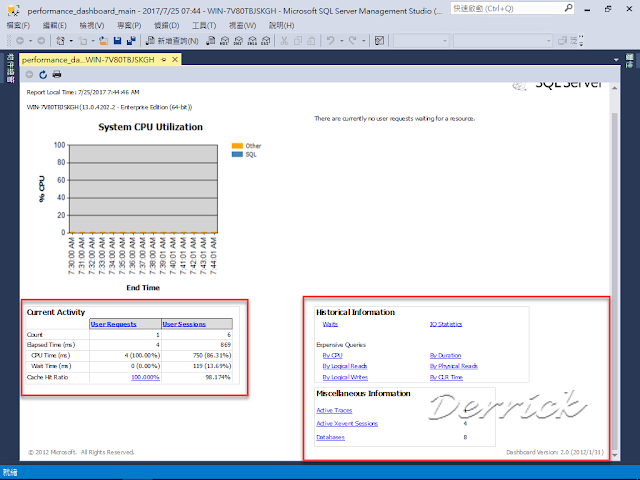640x480 pixels.
Task: Click the Analysis Services DAX Query icon
Action: (x=266, y=40)
